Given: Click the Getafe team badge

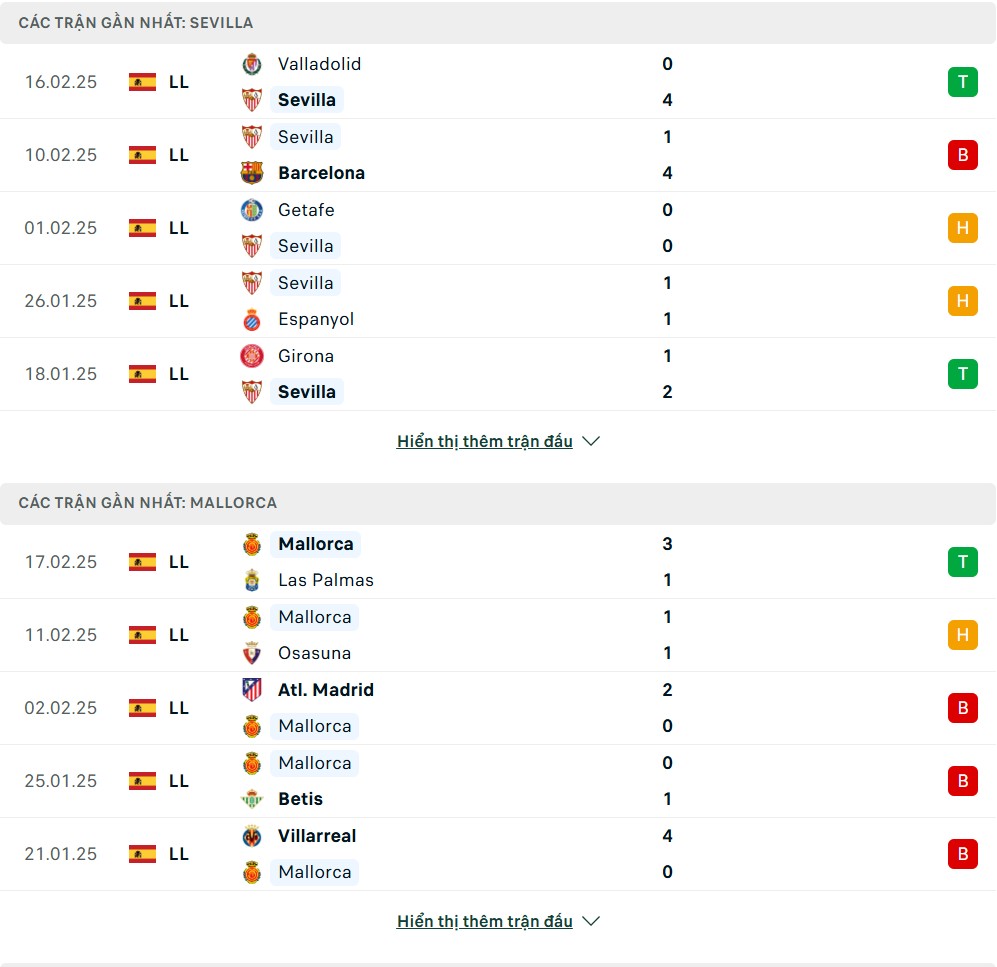Looking at the screenshot, I should coord(252,210).
